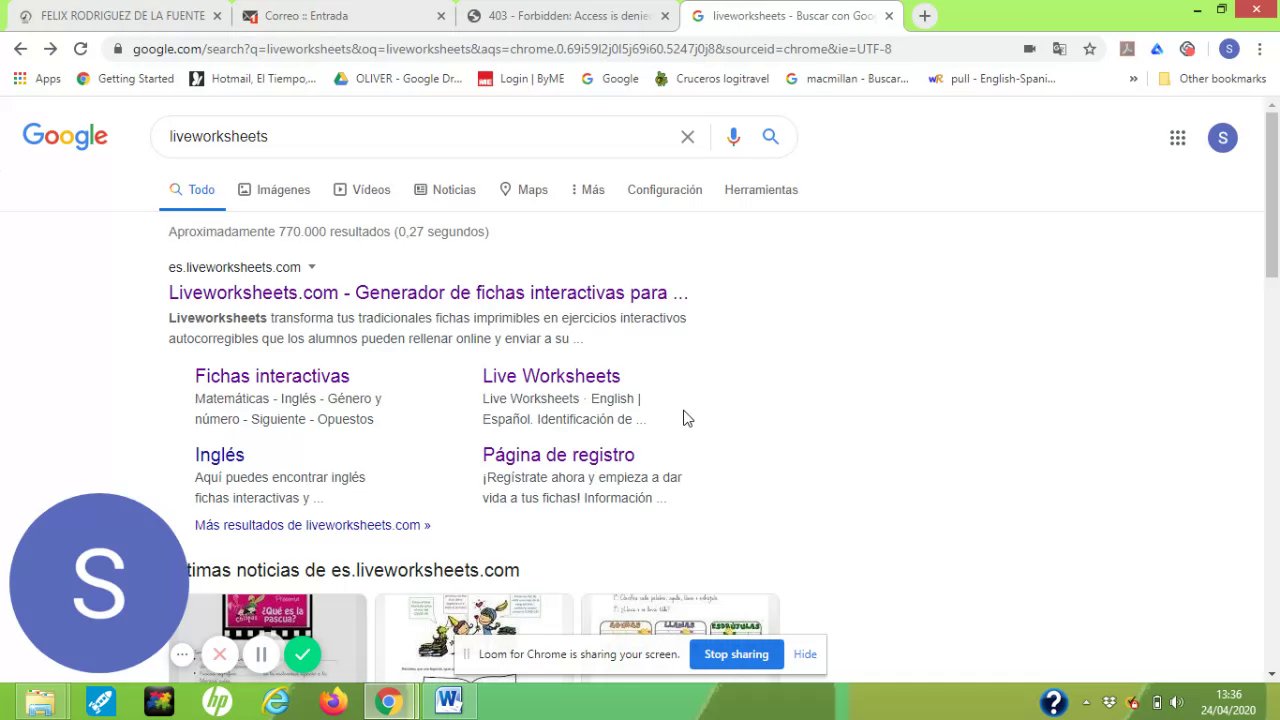Screen dimensions: 1280x720
Task: Open File Explorer from the taskbar
Action: tap(40, 702)
